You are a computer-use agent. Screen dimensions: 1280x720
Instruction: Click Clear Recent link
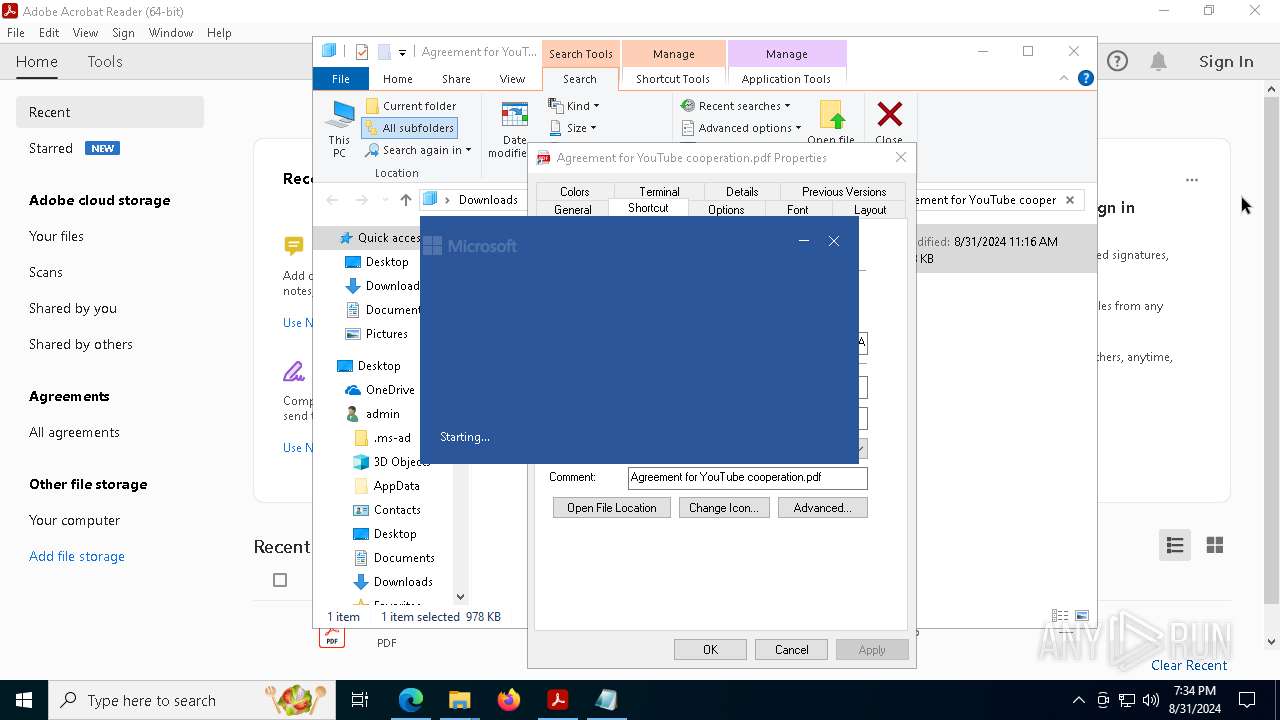[1189, 665]
